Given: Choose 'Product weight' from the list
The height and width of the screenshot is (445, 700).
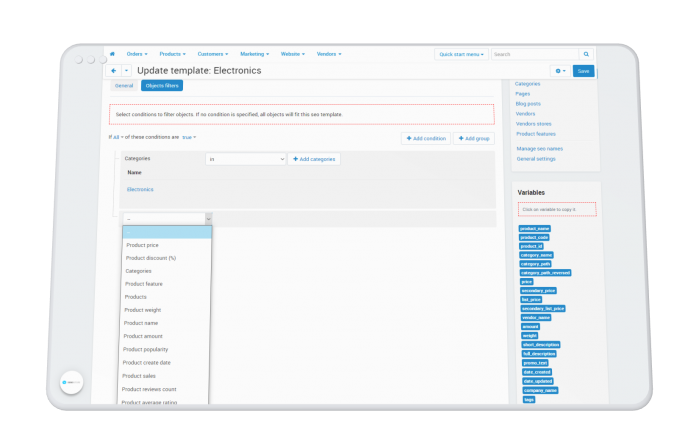Looking at the screenshot, I should point(143,310).
